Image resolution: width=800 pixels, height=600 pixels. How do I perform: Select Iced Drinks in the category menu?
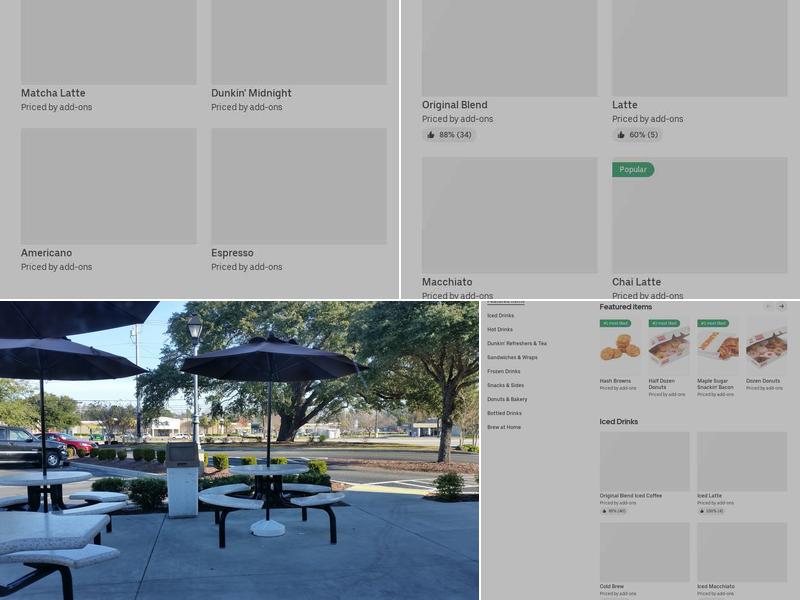click(500, 316)
